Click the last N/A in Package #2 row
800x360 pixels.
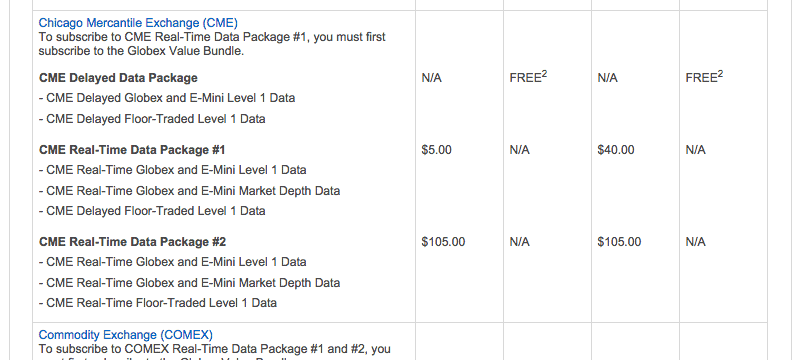(695, 242)
